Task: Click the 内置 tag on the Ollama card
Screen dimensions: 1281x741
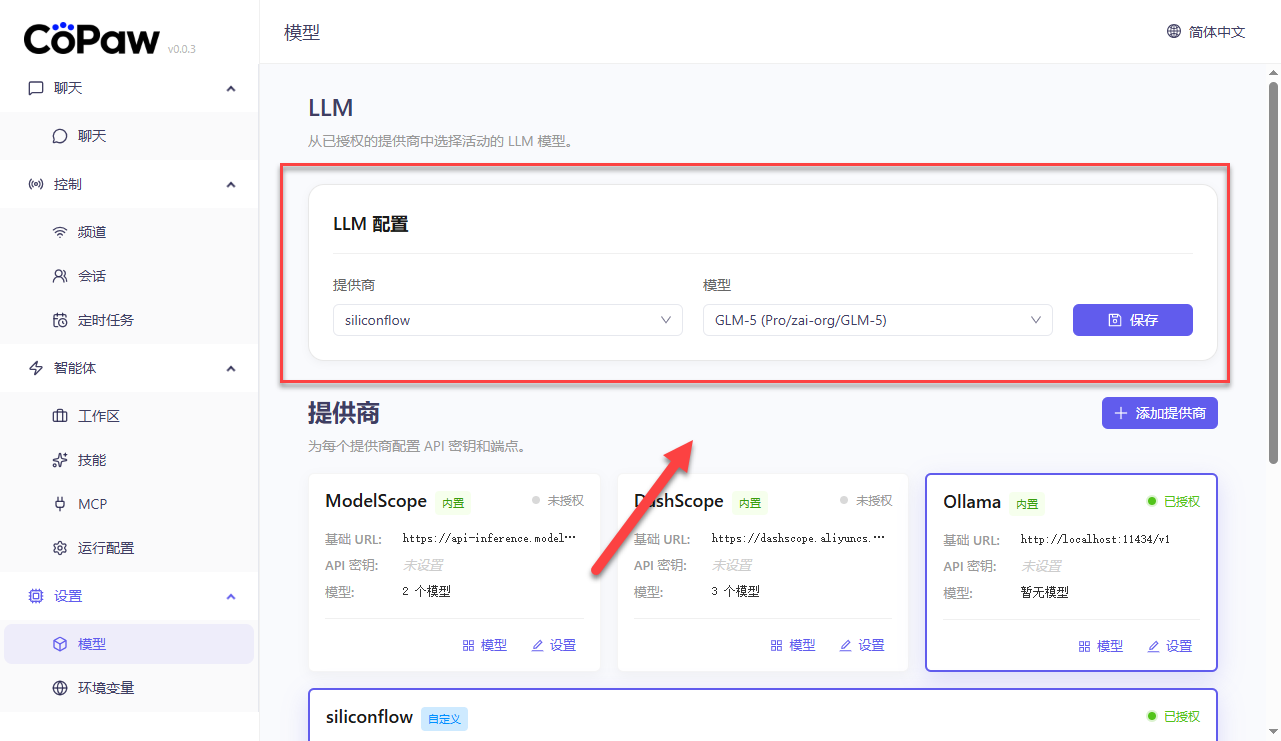Action: point(1027,504)
